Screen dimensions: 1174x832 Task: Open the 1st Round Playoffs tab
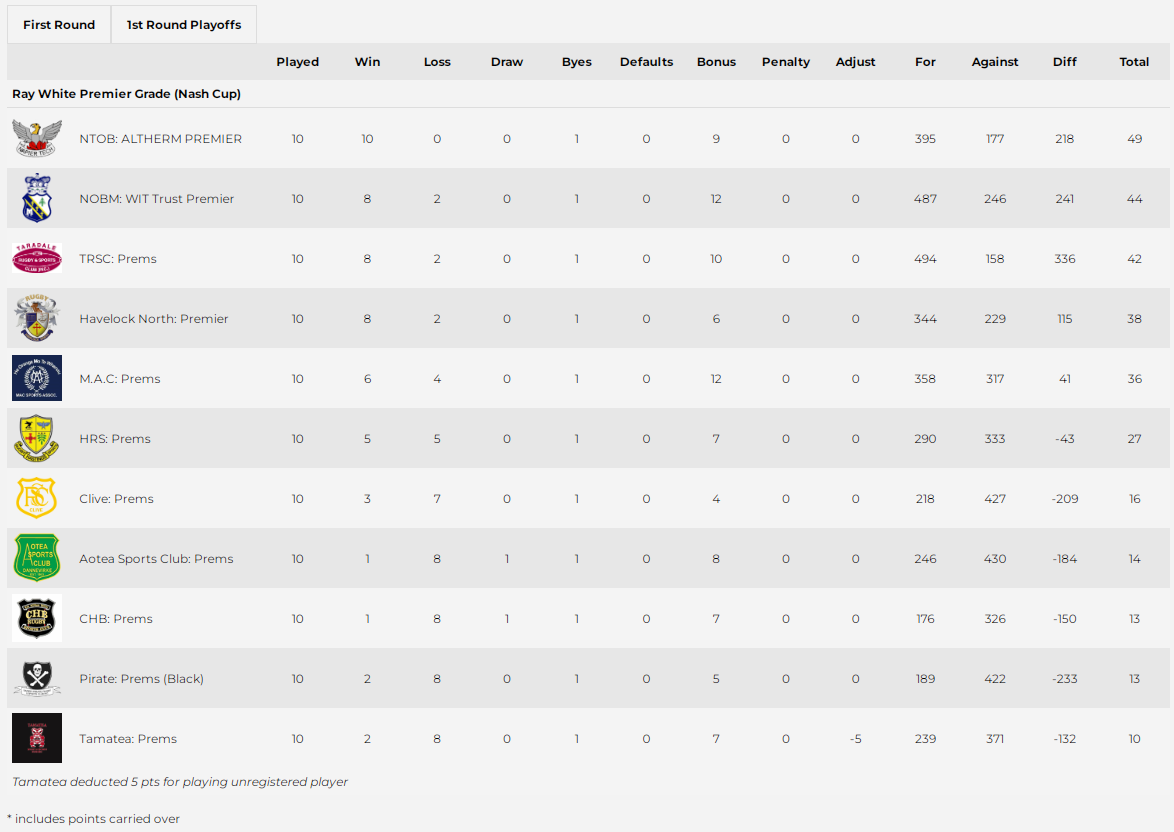(x=183, y=24)
